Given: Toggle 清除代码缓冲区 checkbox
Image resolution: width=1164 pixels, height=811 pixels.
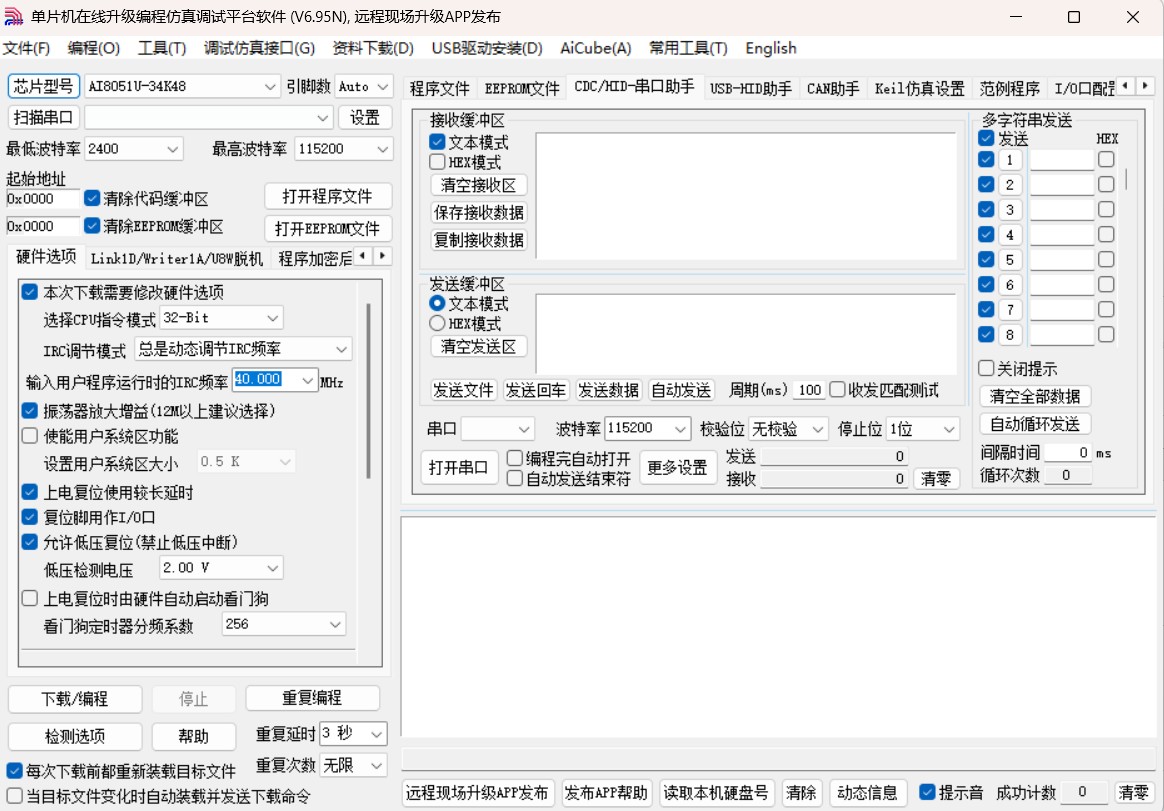Looking at the screenshot, I should tap(92, 198).
